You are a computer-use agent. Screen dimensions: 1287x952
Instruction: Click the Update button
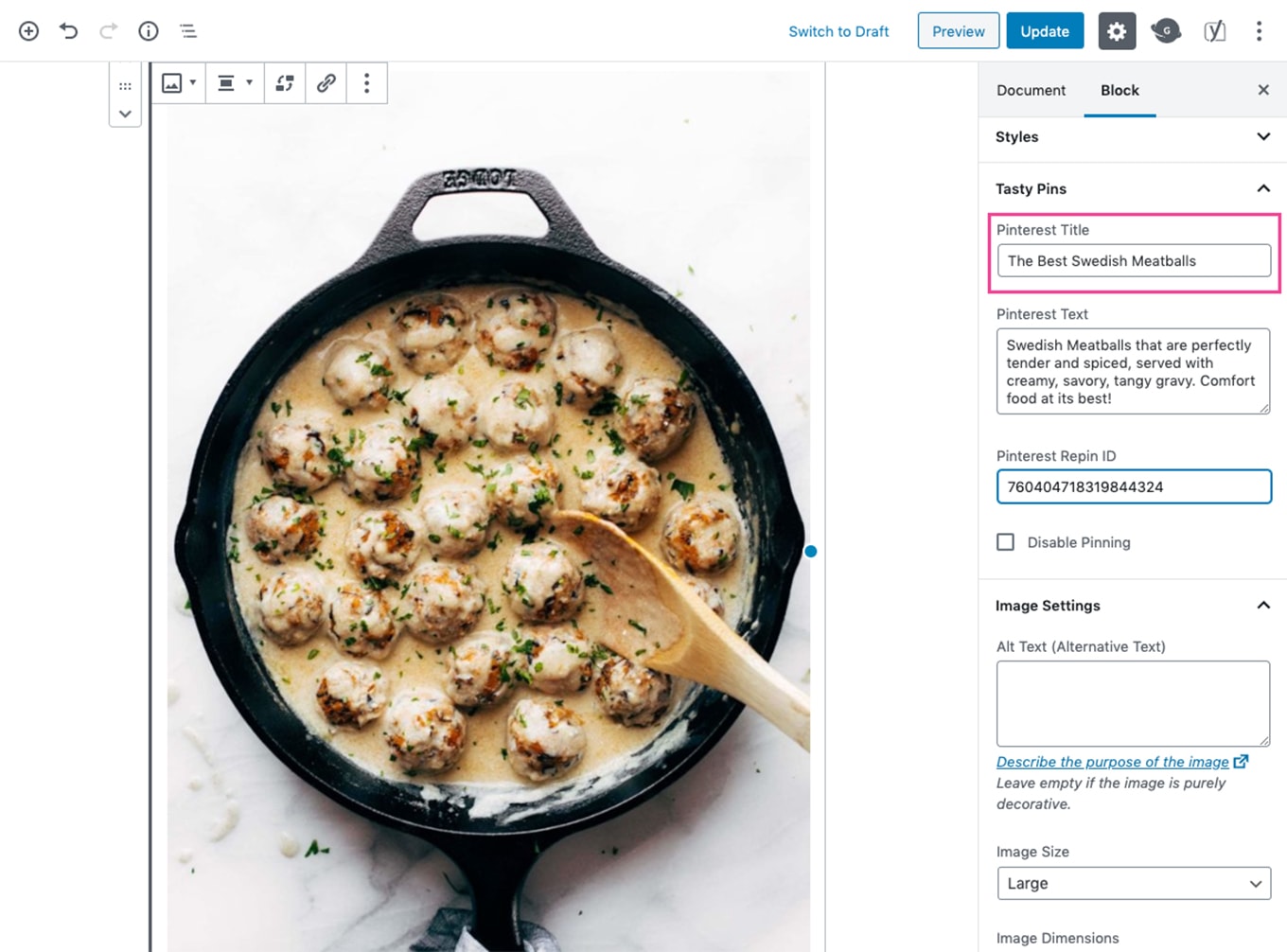pos(1045,30)
